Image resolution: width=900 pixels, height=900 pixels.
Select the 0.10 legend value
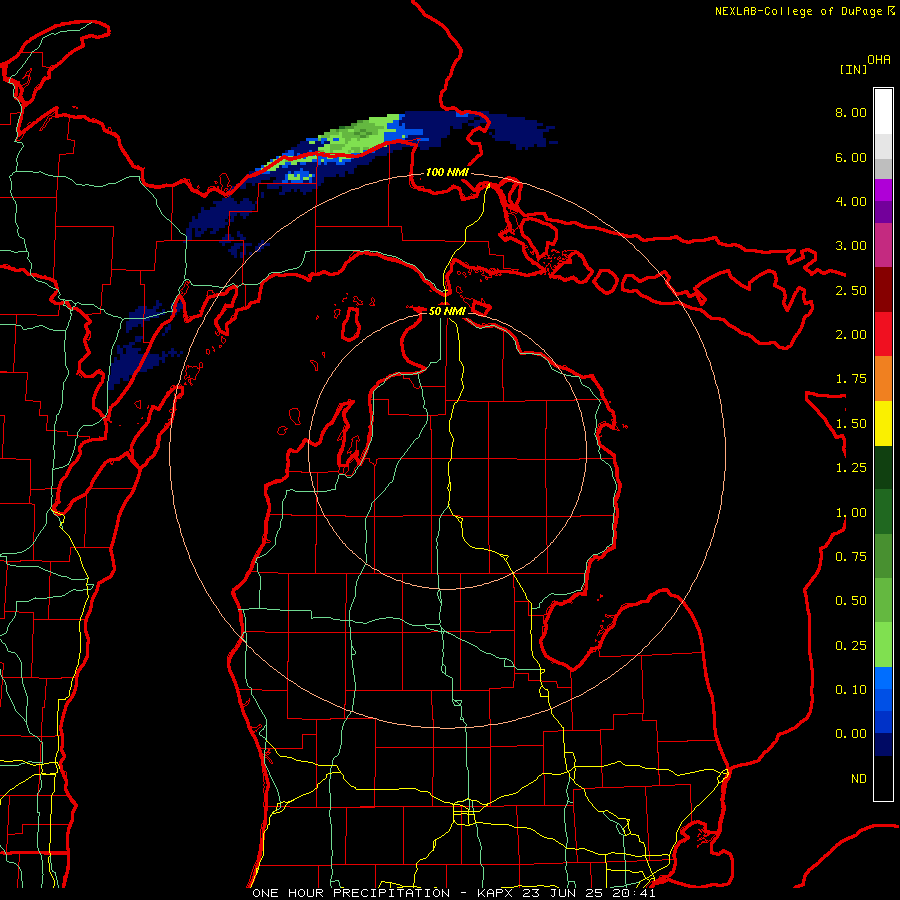(x=851, y=690)
